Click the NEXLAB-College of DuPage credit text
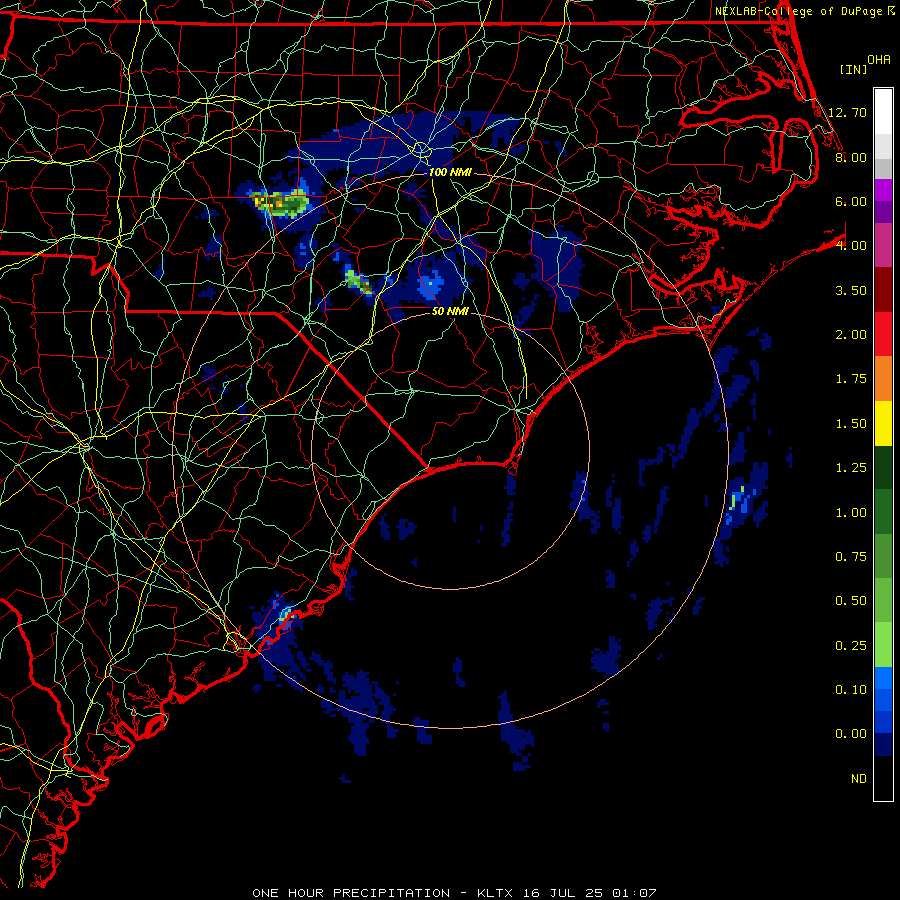 pos(798,11)
